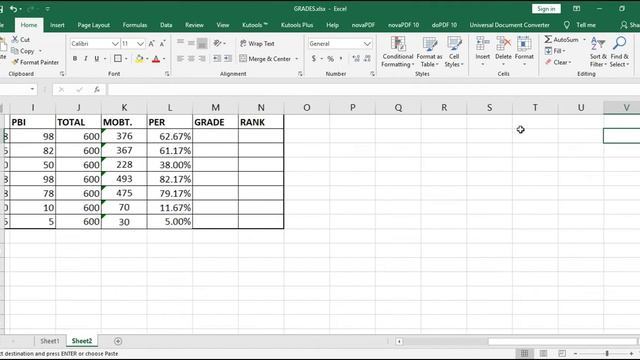The height and width of the screenshot is (360, 640).
Task: Toggle left horizontal alignment
Action: pos(180,59)
